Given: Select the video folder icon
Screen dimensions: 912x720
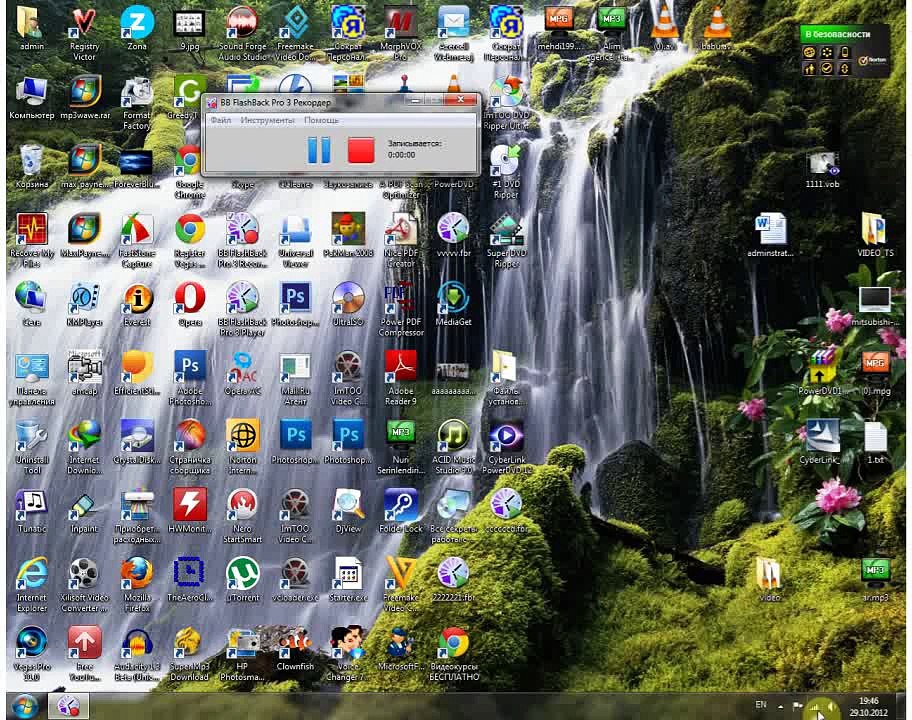Looking at the screenshot, I should click(x=770, y=580).
